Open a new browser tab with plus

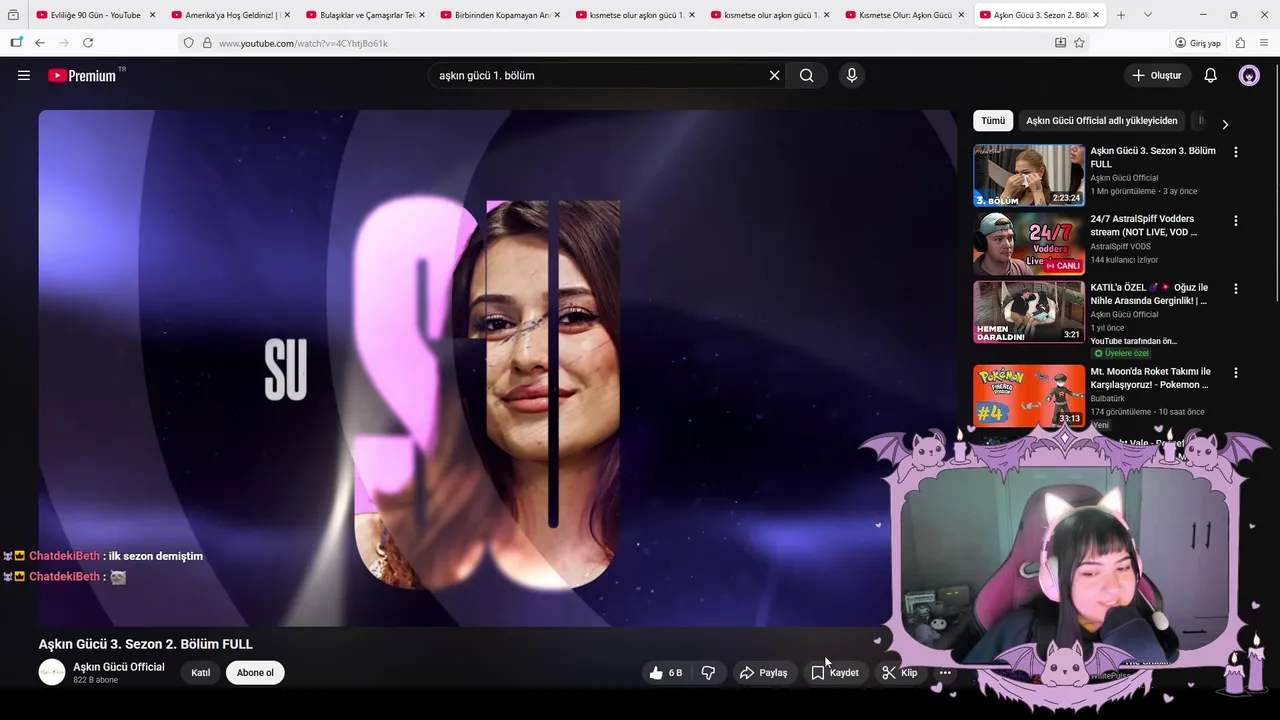[x=1121, y=15]
